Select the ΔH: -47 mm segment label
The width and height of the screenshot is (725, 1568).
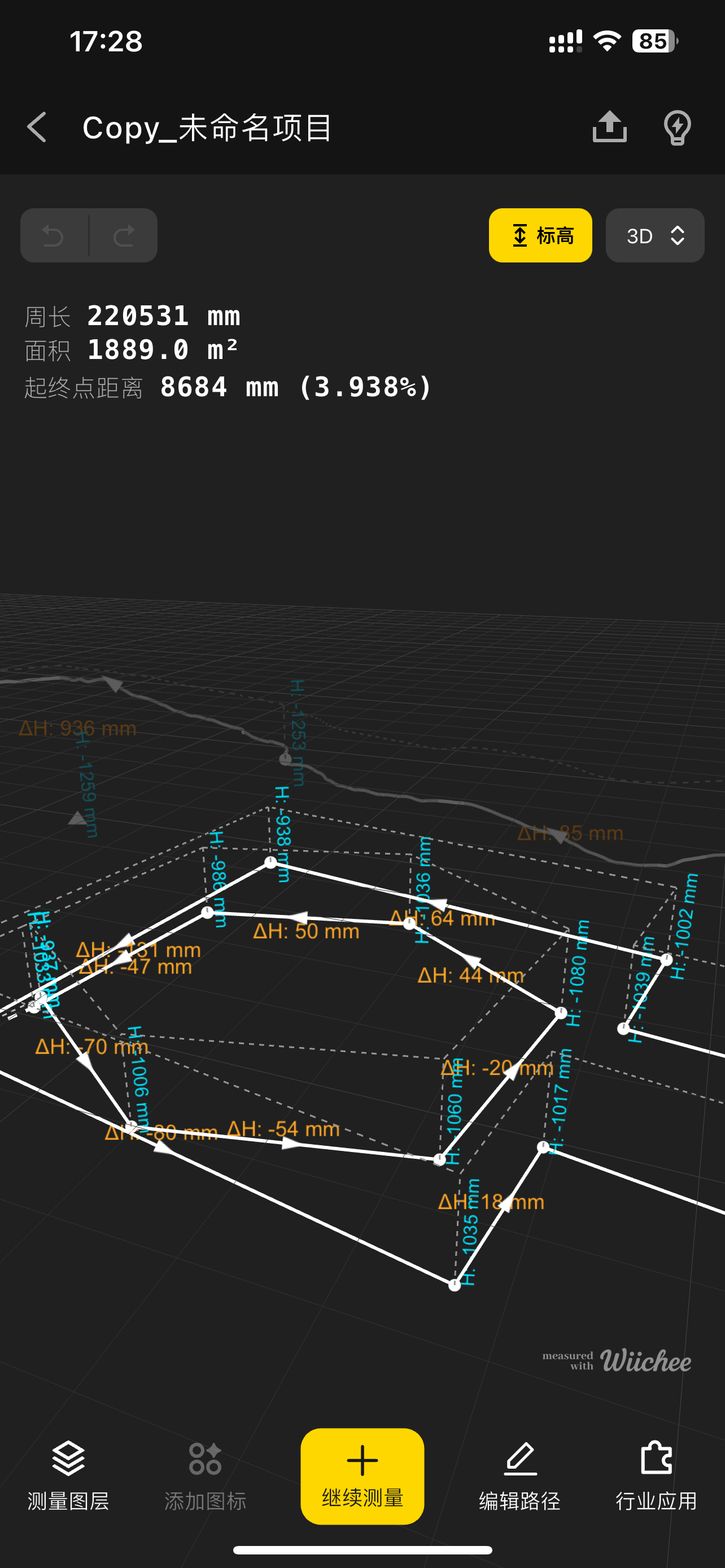135,967
